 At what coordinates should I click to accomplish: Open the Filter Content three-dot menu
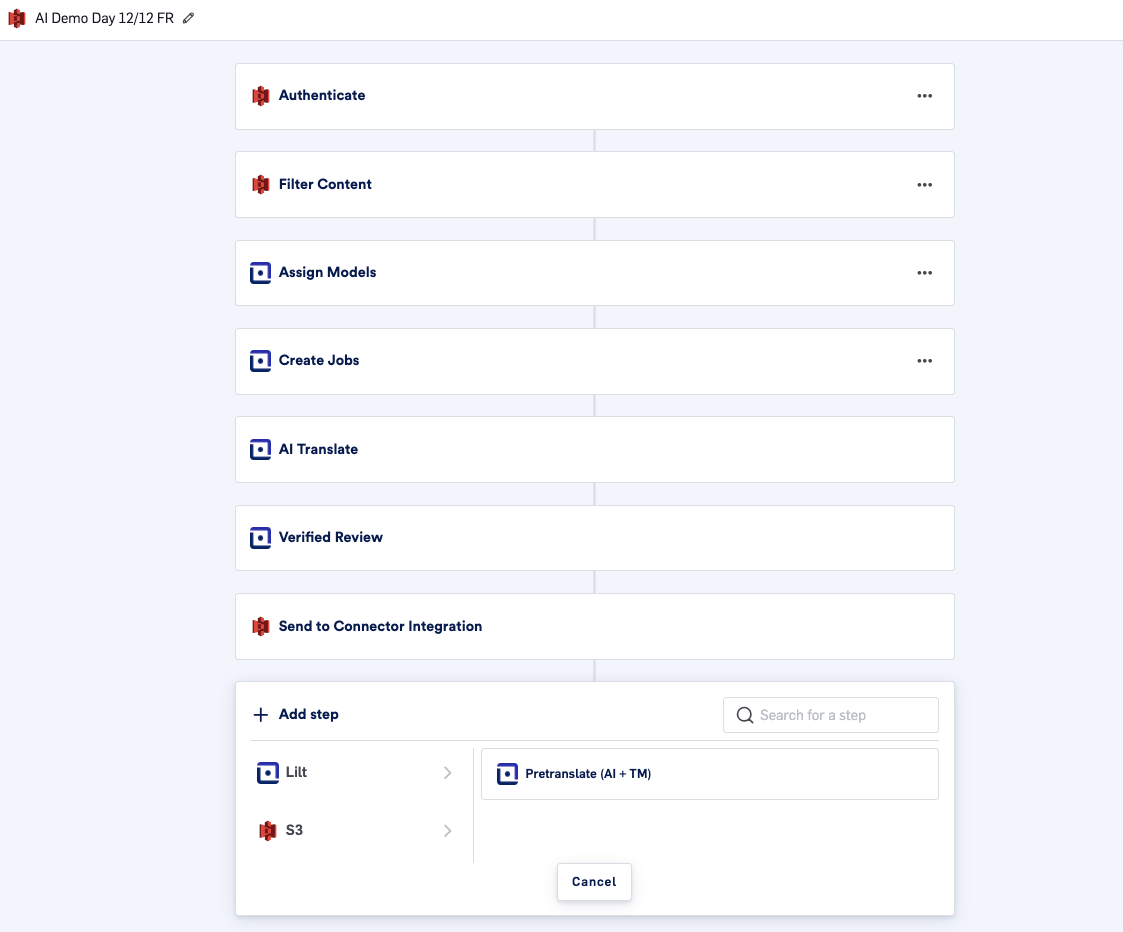[x=925, y=185]
